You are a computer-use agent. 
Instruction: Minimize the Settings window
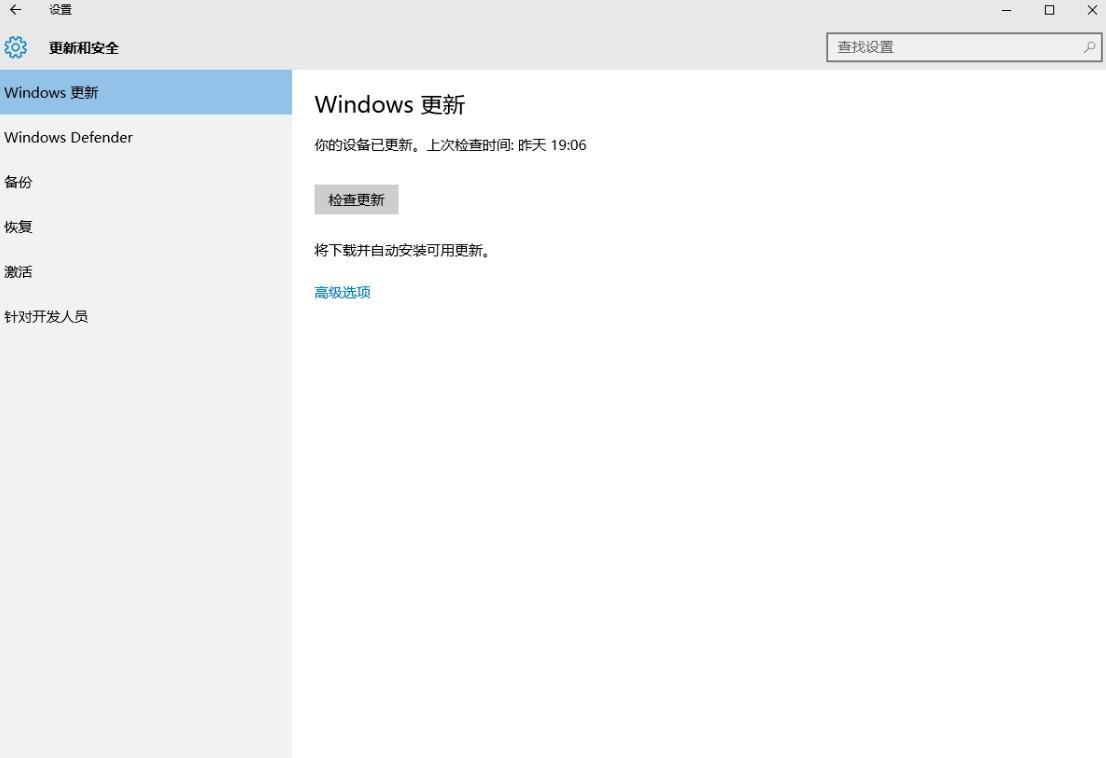(1007, 10)
